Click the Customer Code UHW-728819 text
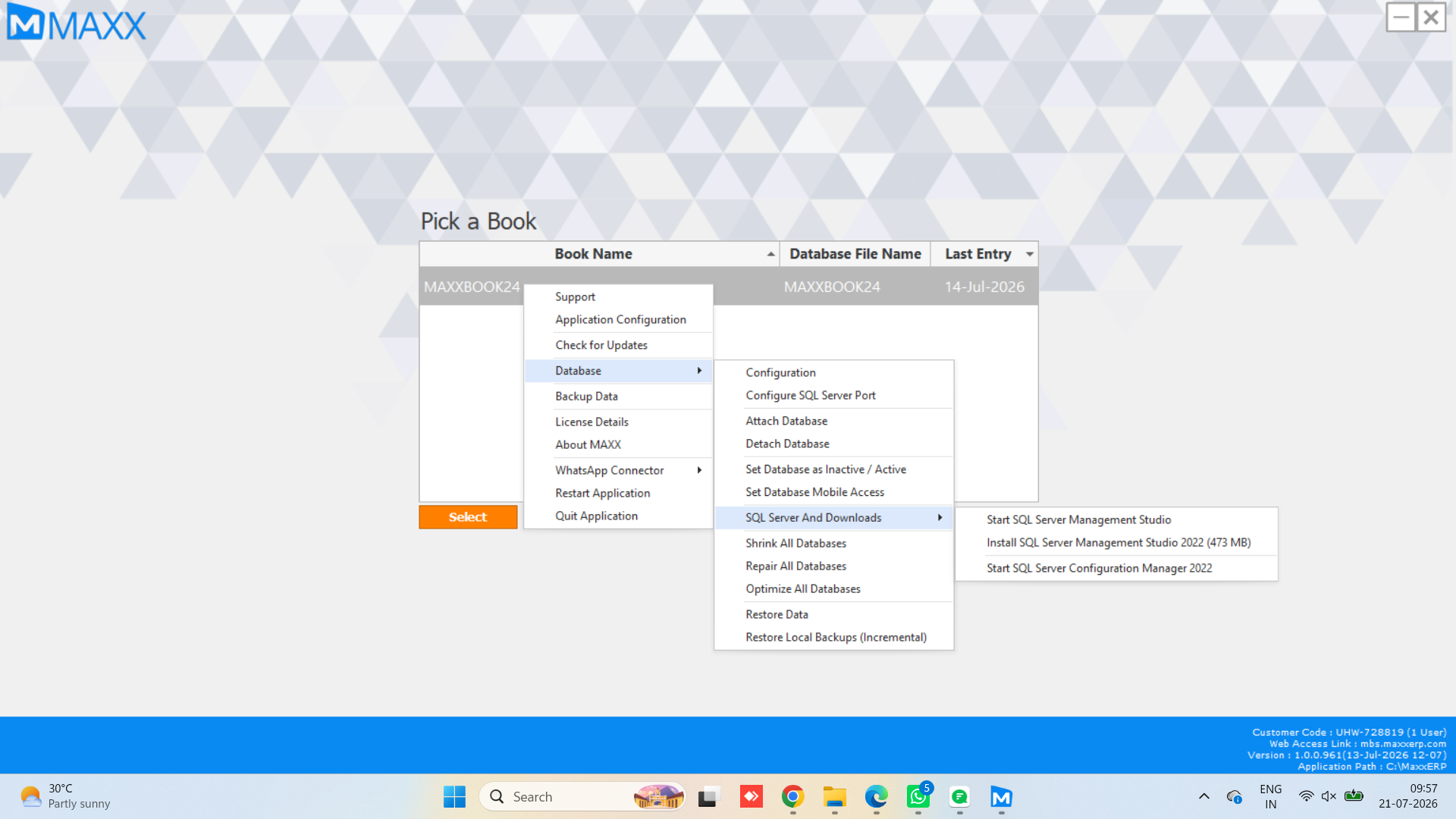The image size is (1456, 819). 1349,733
